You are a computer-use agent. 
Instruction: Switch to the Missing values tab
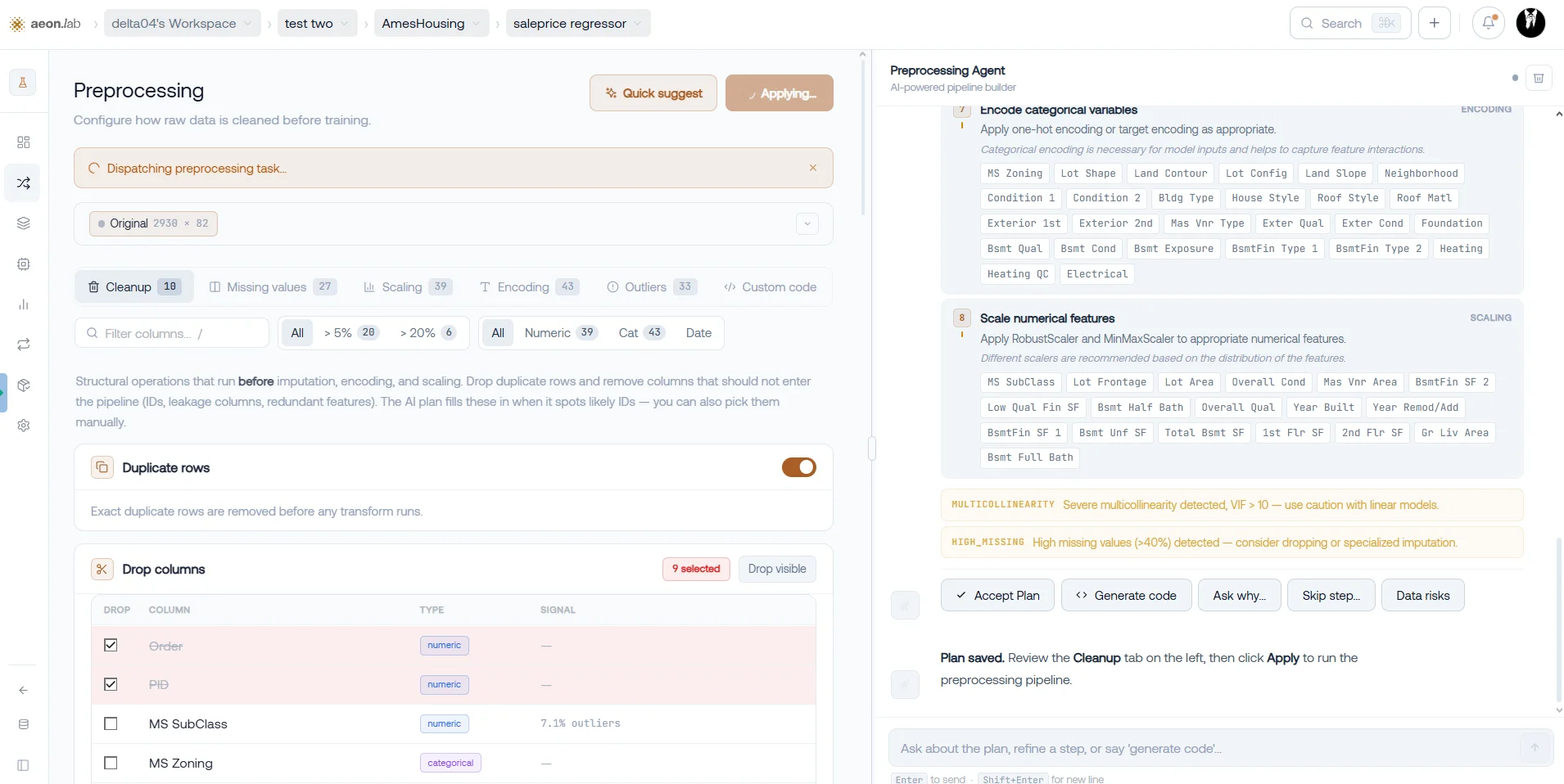pos(272,287)
